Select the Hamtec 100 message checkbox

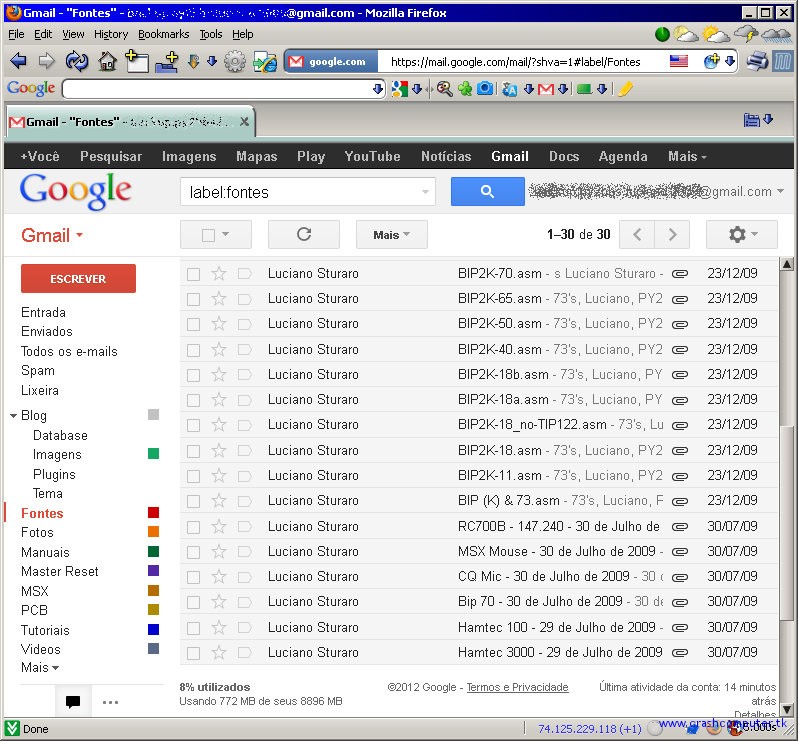tap(193, 628)
